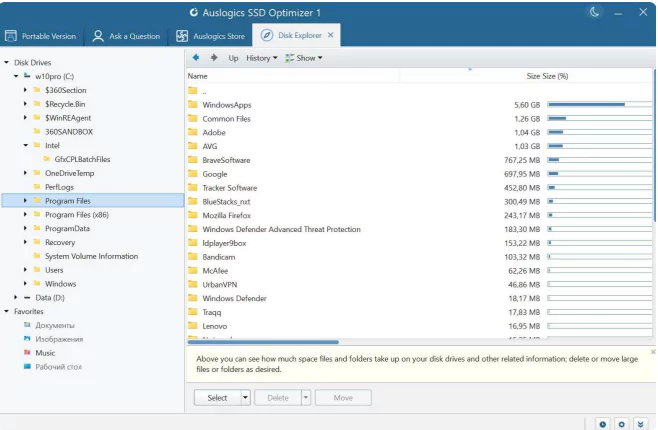Click the Disk Explorer compass icon
The height and width of the screenshot is (430, 658).
pyautogui.click(x=267, y=35)
